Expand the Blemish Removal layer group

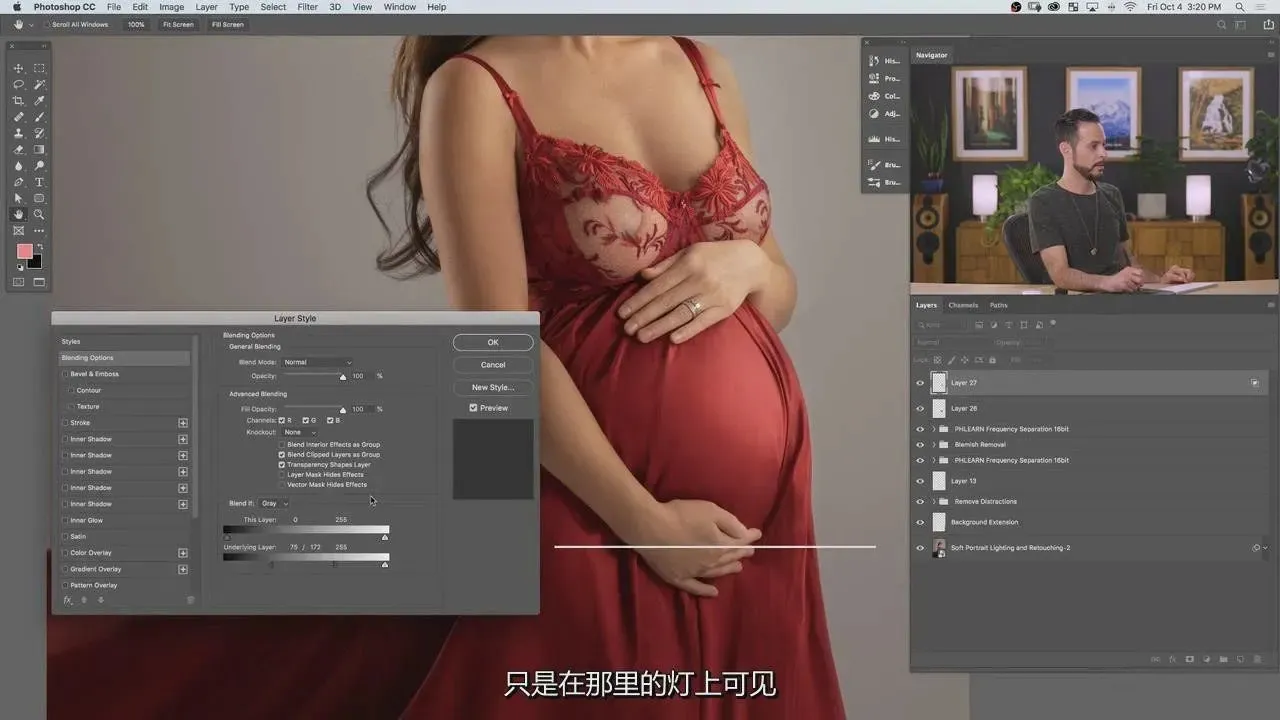coord(933,444)
